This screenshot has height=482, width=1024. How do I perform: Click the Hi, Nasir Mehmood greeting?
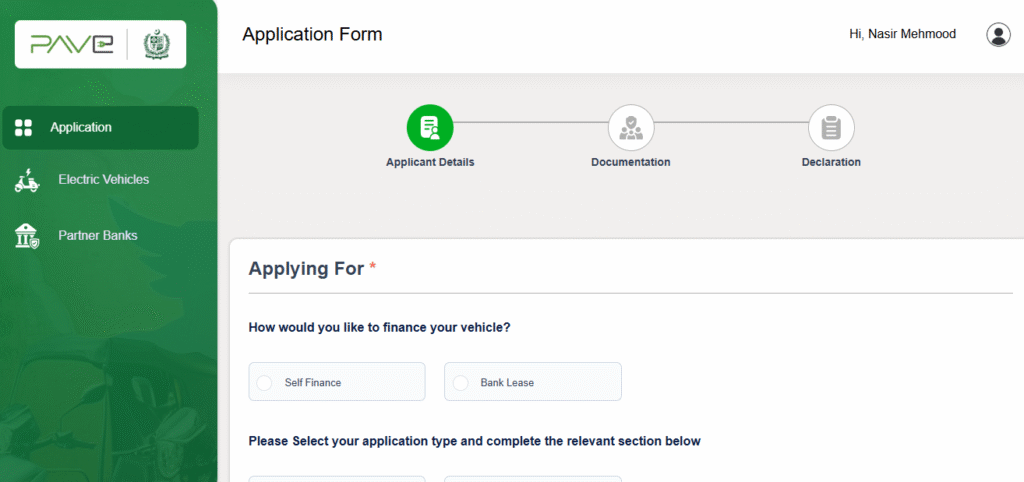903,34
